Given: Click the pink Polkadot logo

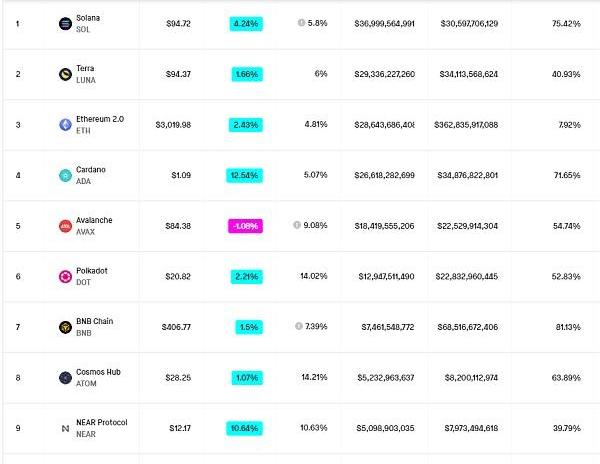Looking at the screenshot, I should tap(67, 276).
